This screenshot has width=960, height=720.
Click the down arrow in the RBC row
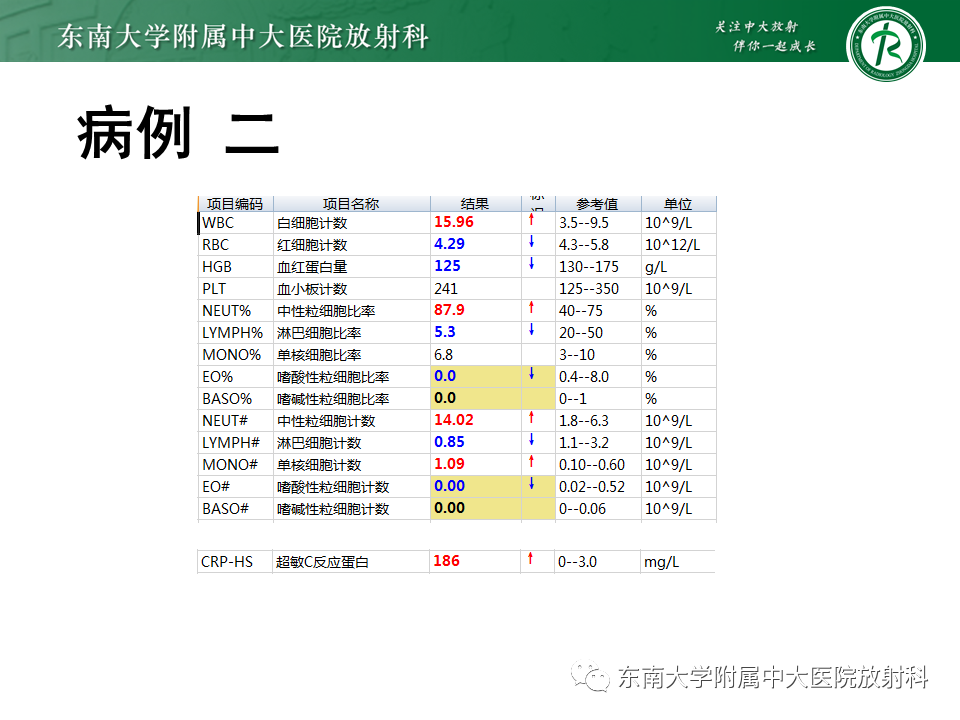tap(531, 241)
